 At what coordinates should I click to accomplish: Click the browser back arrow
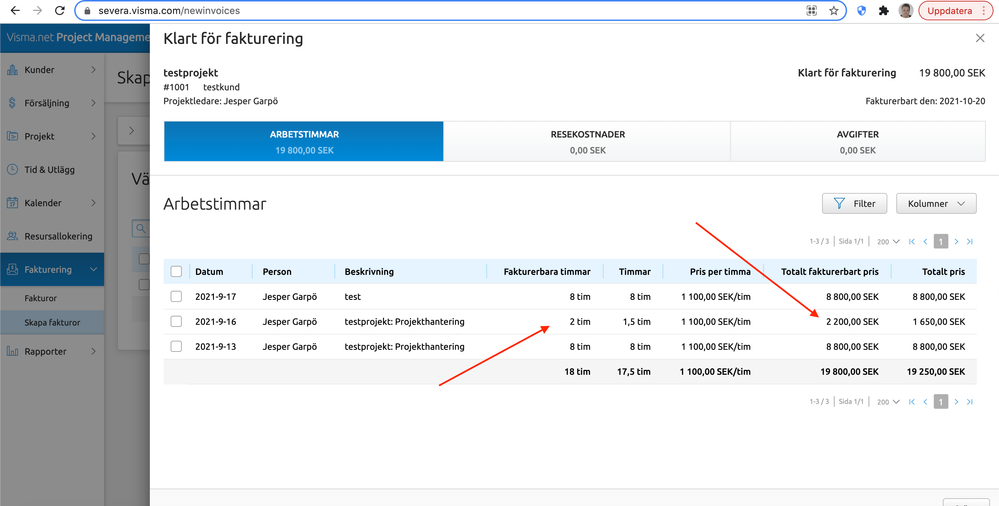coord(14,11)
